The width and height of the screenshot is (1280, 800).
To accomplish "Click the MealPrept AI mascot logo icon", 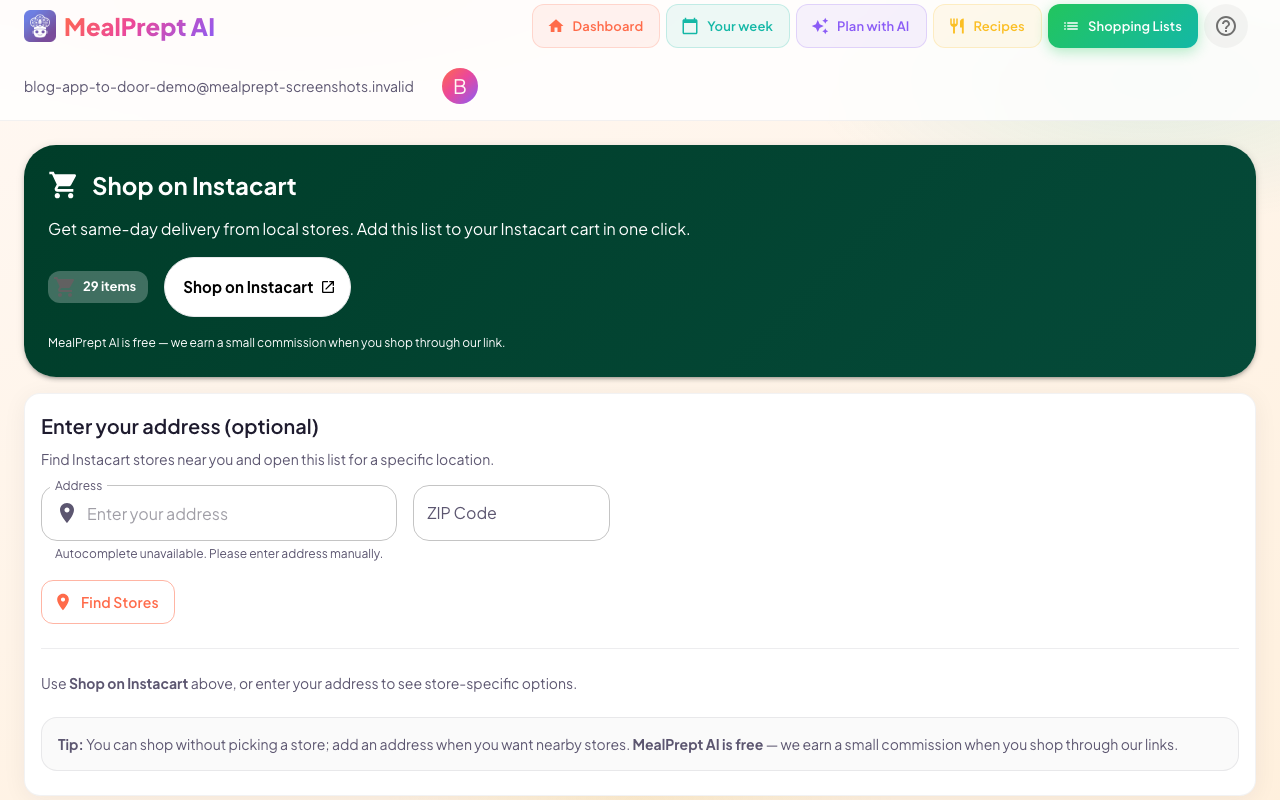I will 40,26.
